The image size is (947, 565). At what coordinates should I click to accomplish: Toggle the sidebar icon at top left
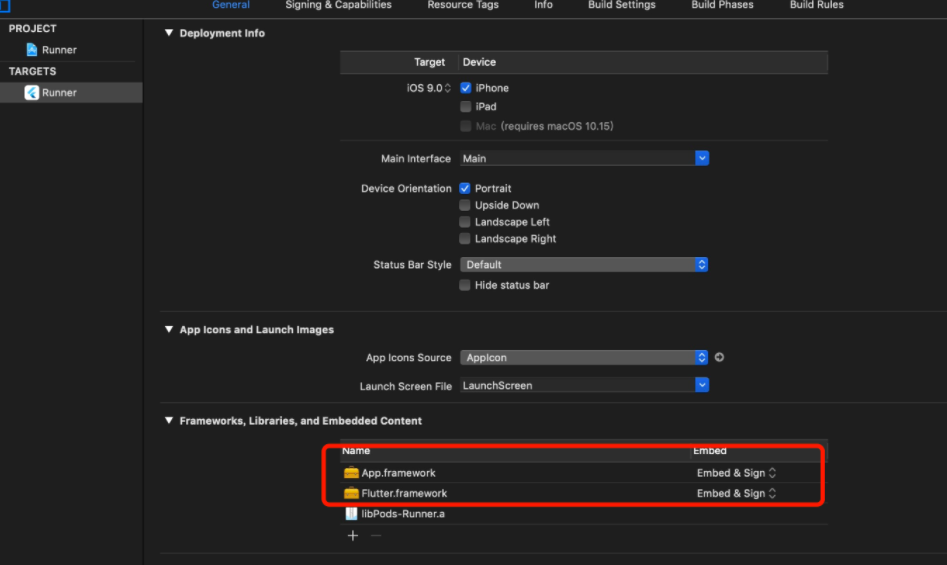[5, 6]
